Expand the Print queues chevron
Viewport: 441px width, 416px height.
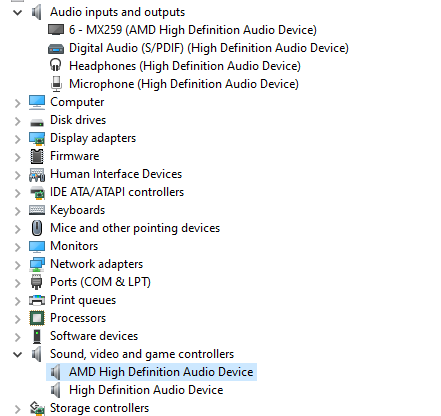[18, 301]
